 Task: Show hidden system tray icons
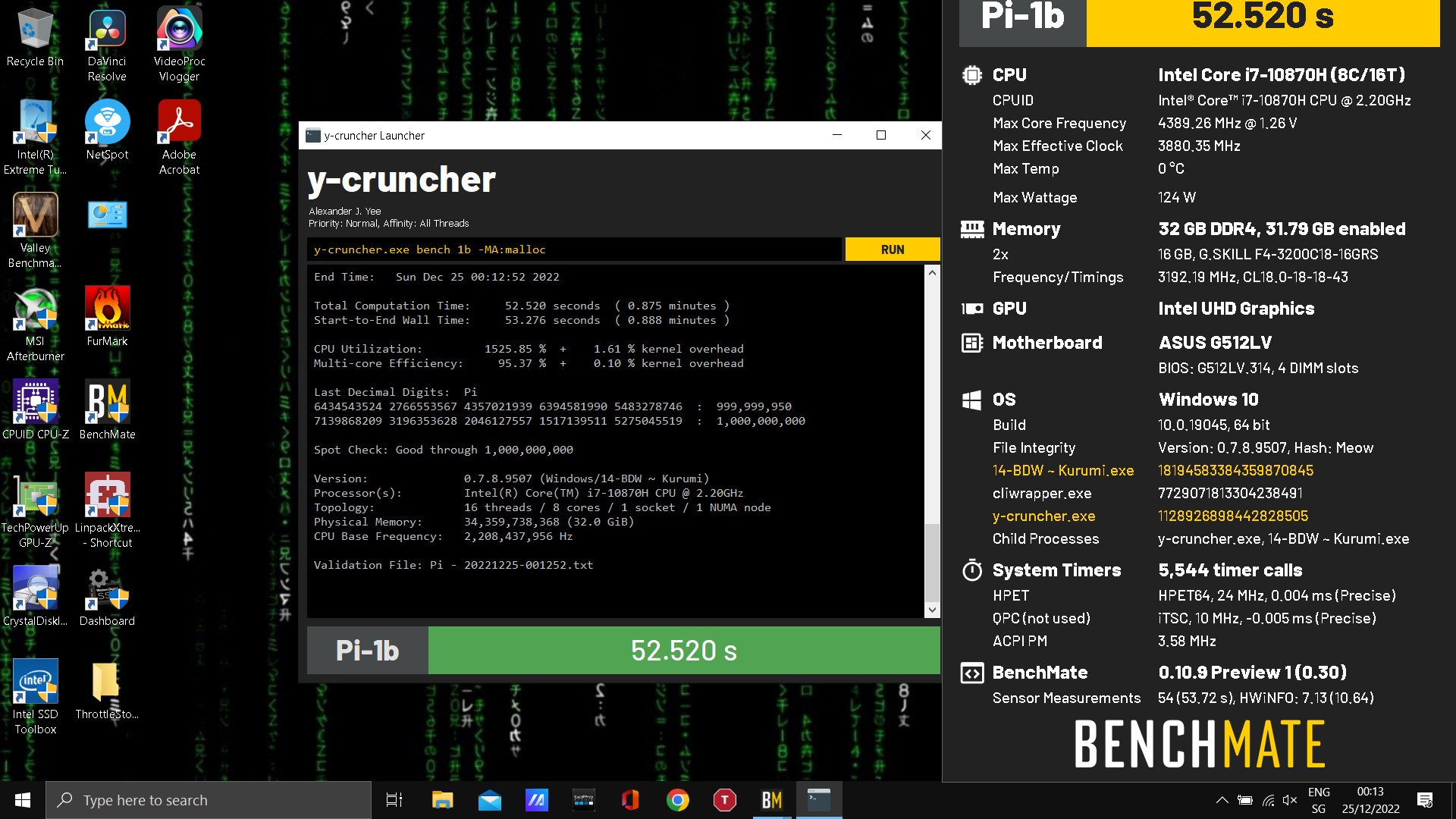click(1222, 800)
